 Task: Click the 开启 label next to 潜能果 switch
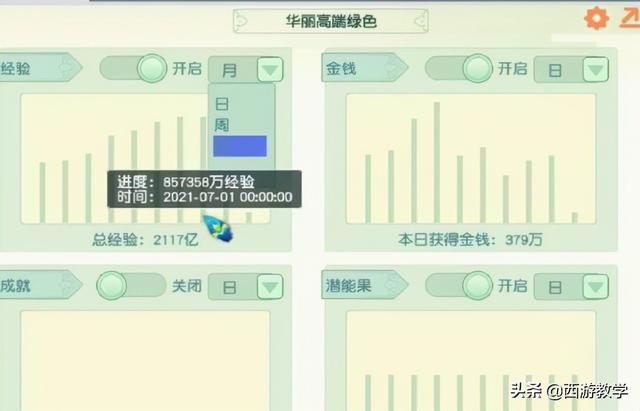[x=513, y=286]
